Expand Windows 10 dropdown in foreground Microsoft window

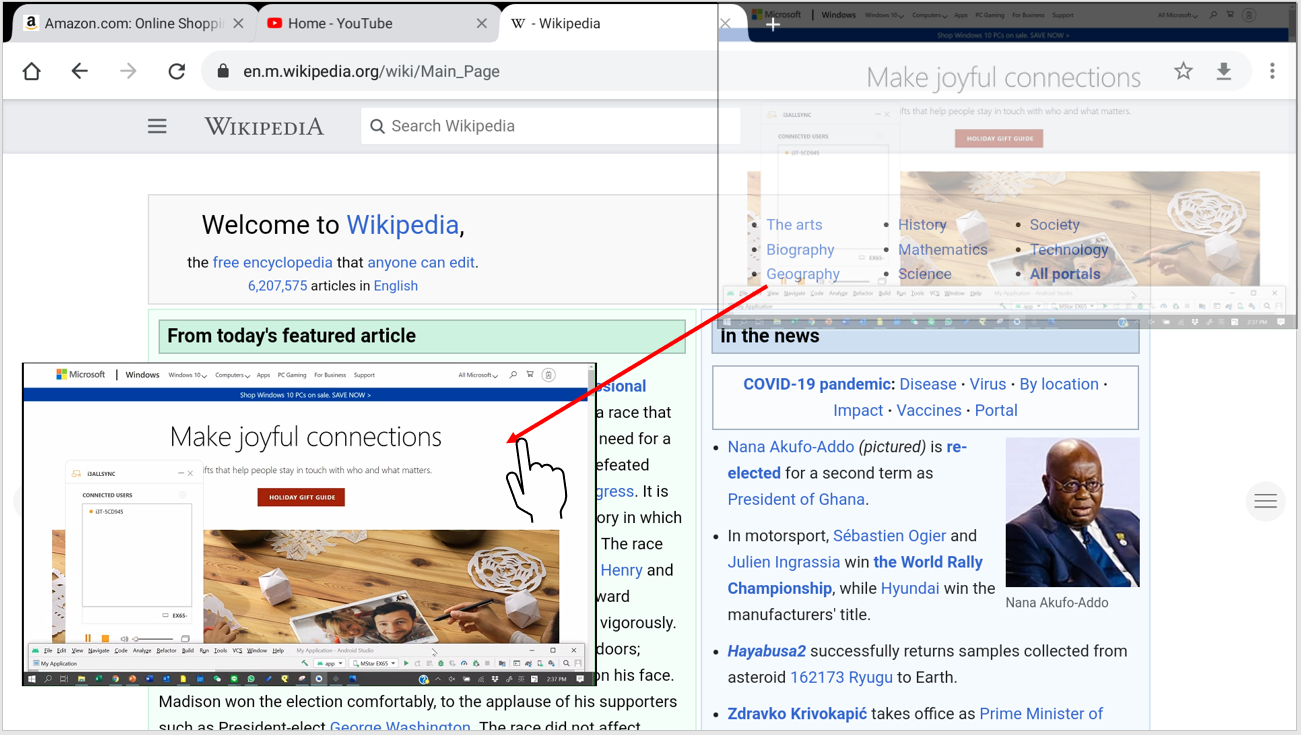187,375
